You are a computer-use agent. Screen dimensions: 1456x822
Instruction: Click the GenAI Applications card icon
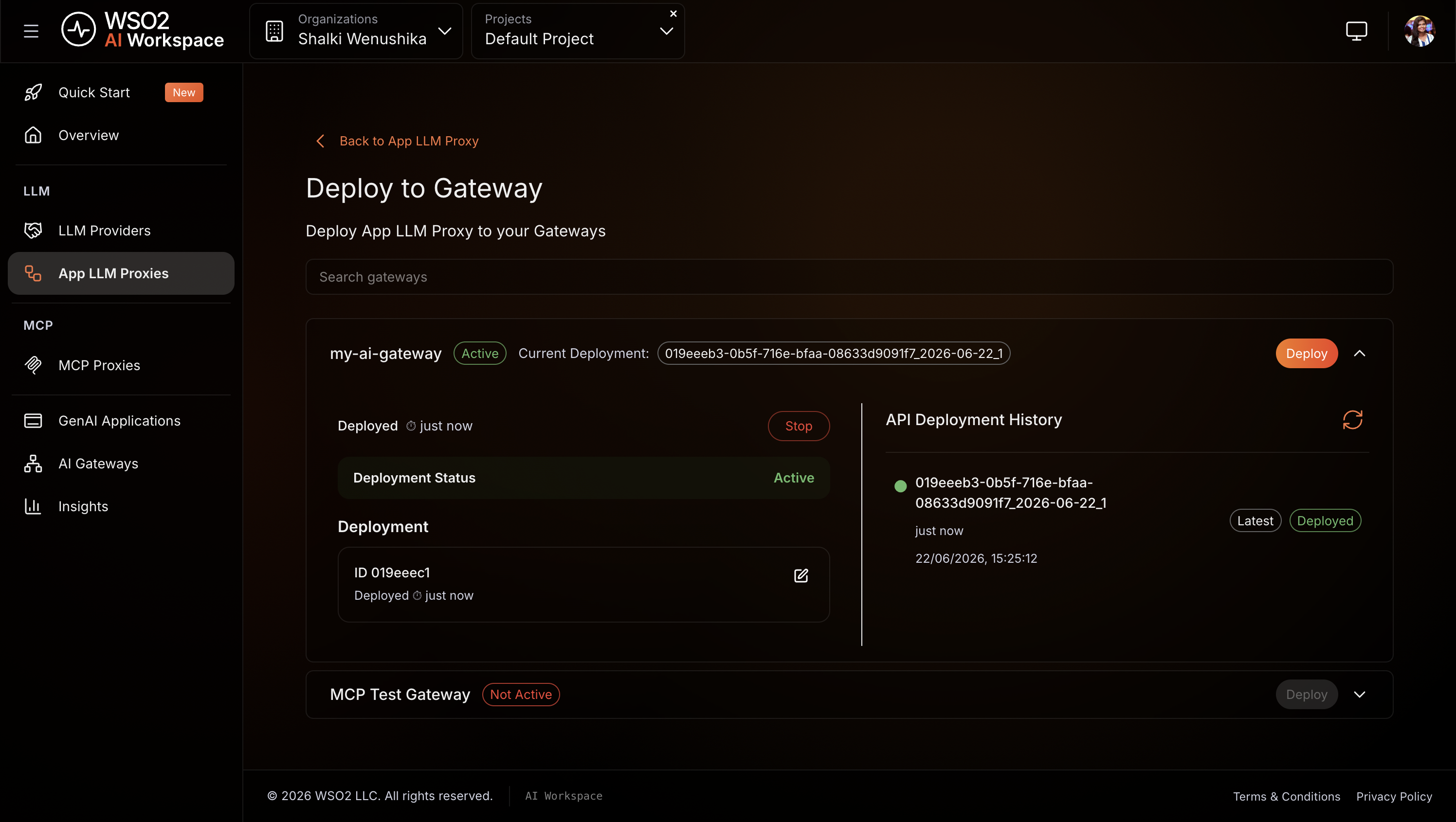coord(34,421)
